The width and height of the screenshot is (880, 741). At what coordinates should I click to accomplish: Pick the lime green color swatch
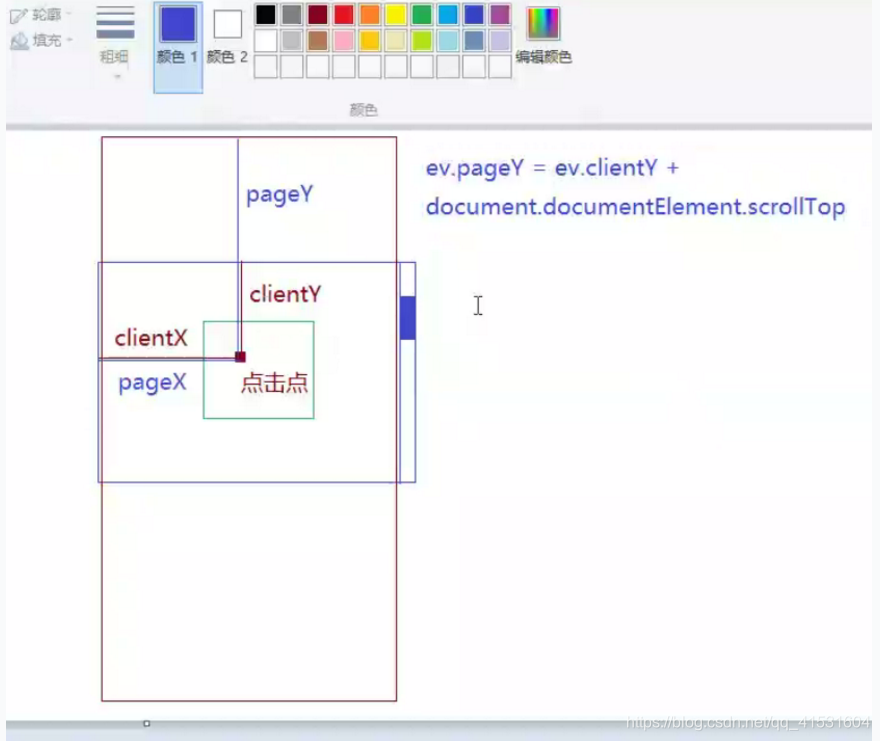click(421, 40)
